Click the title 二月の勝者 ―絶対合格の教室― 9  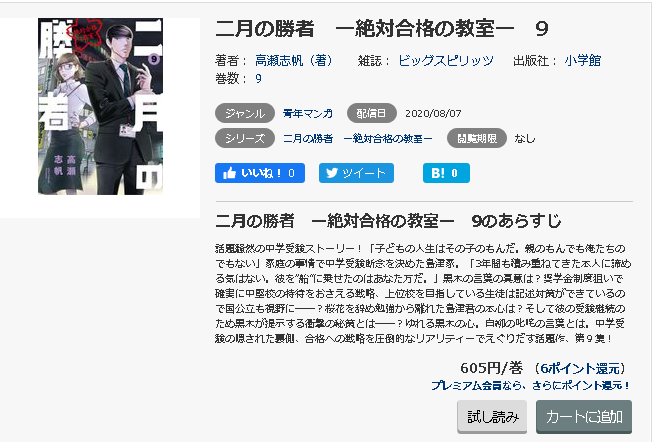pyautogui.click(x=382, y=29)
